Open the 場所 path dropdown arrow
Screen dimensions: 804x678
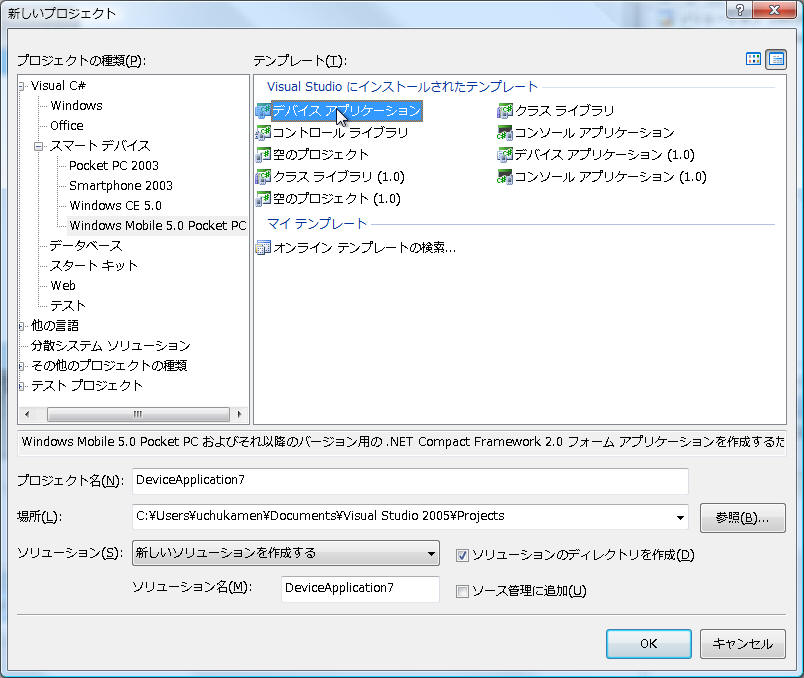click(x=680, y=517)
